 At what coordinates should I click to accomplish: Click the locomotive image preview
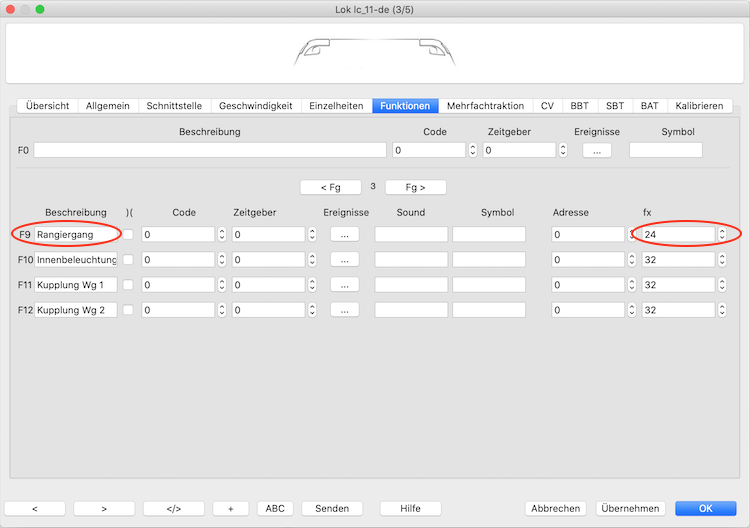click(x=374, y=51)
